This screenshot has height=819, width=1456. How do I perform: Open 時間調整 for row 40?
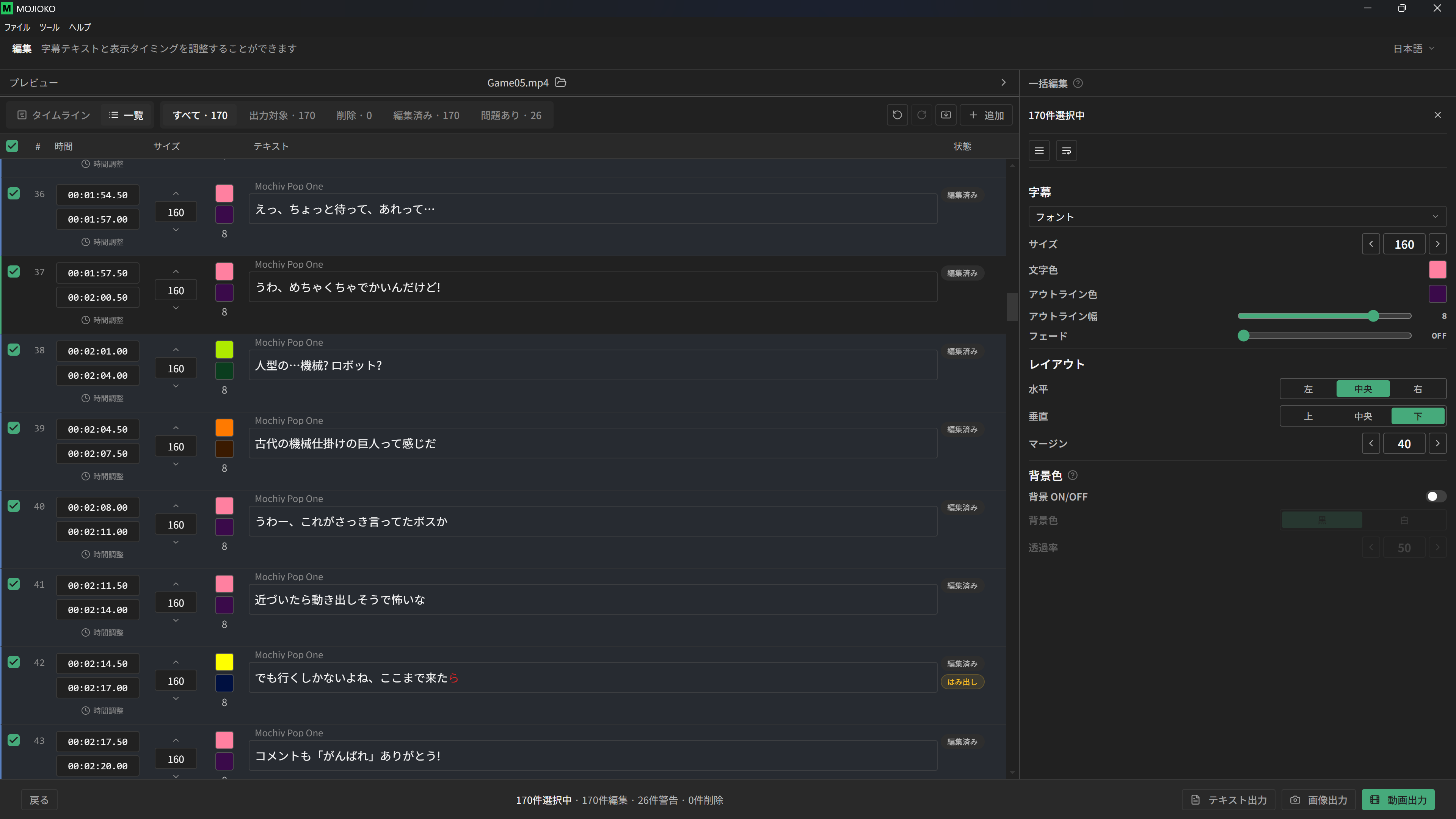coord(102,554)
